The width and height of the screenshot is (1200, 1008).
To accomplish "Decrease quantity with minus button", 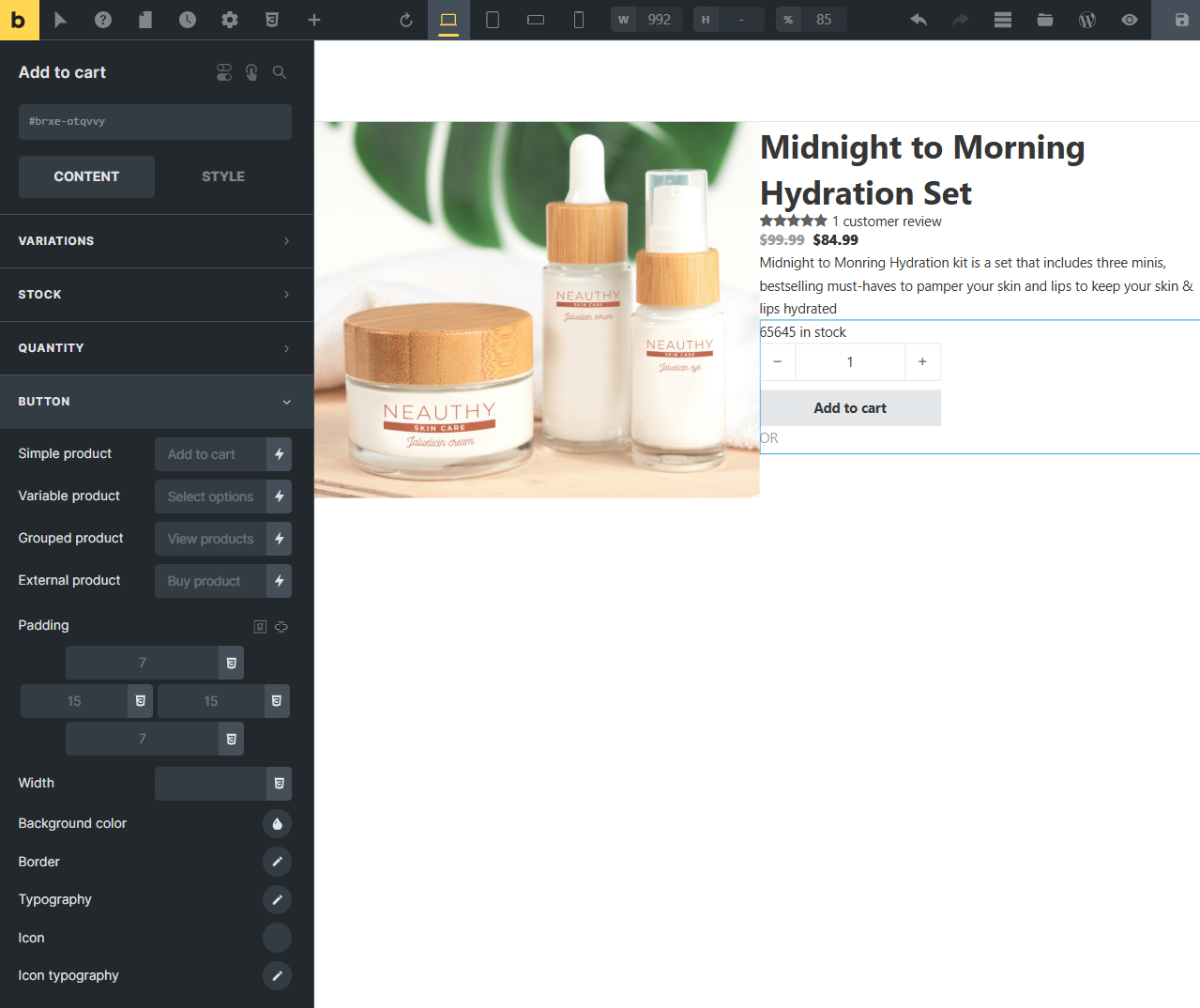I will coord(777,362).
